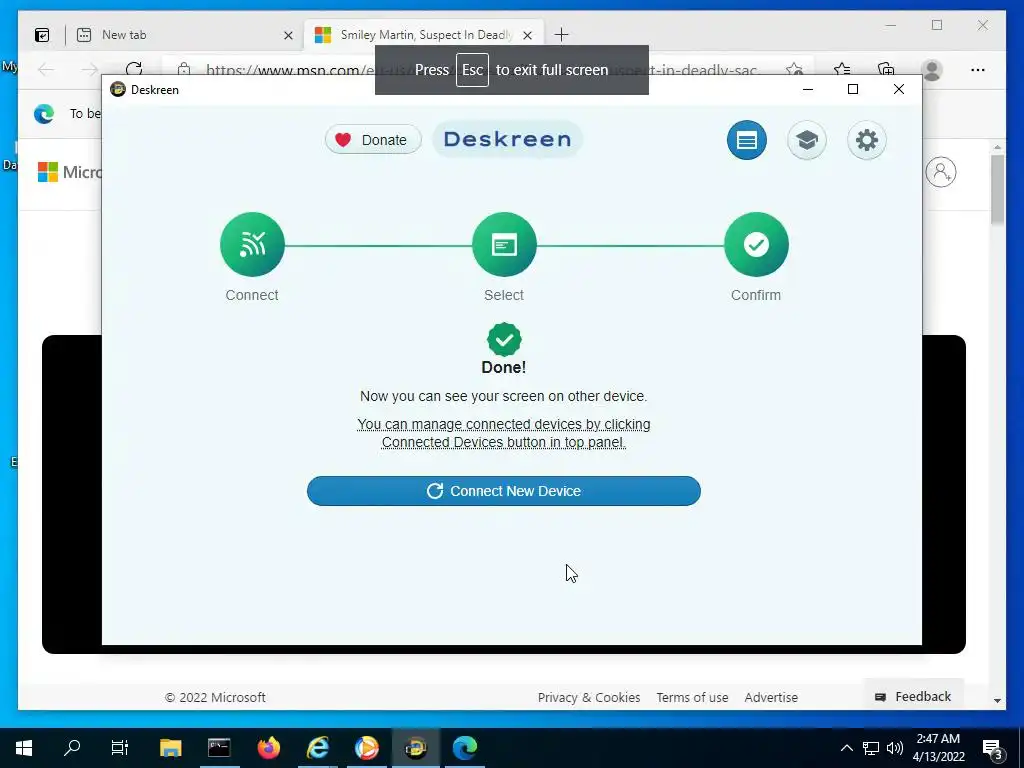
Task: Open the taskbar clock and date
Action: point(938,748)
